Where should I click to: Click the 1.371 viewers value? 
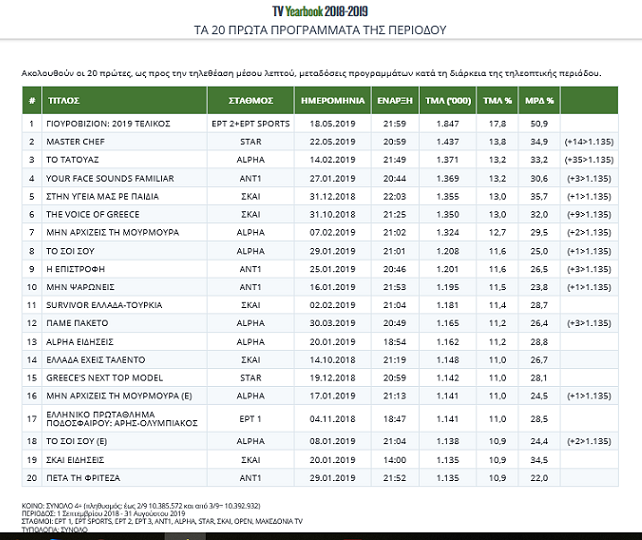(x=448, y=160)
